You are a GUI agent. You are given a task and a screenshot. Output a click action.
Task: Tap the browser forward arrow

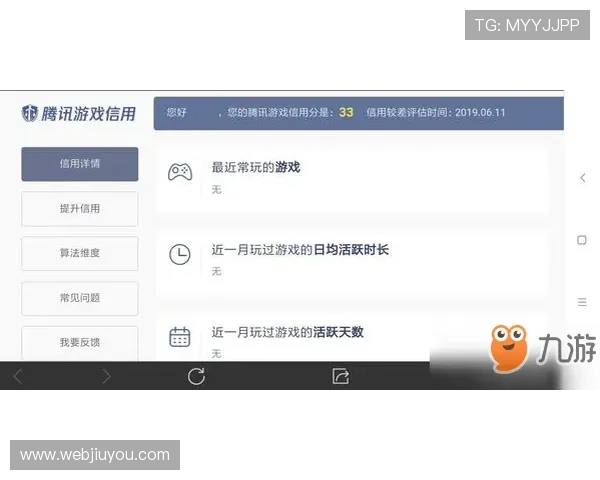(106, 376)
